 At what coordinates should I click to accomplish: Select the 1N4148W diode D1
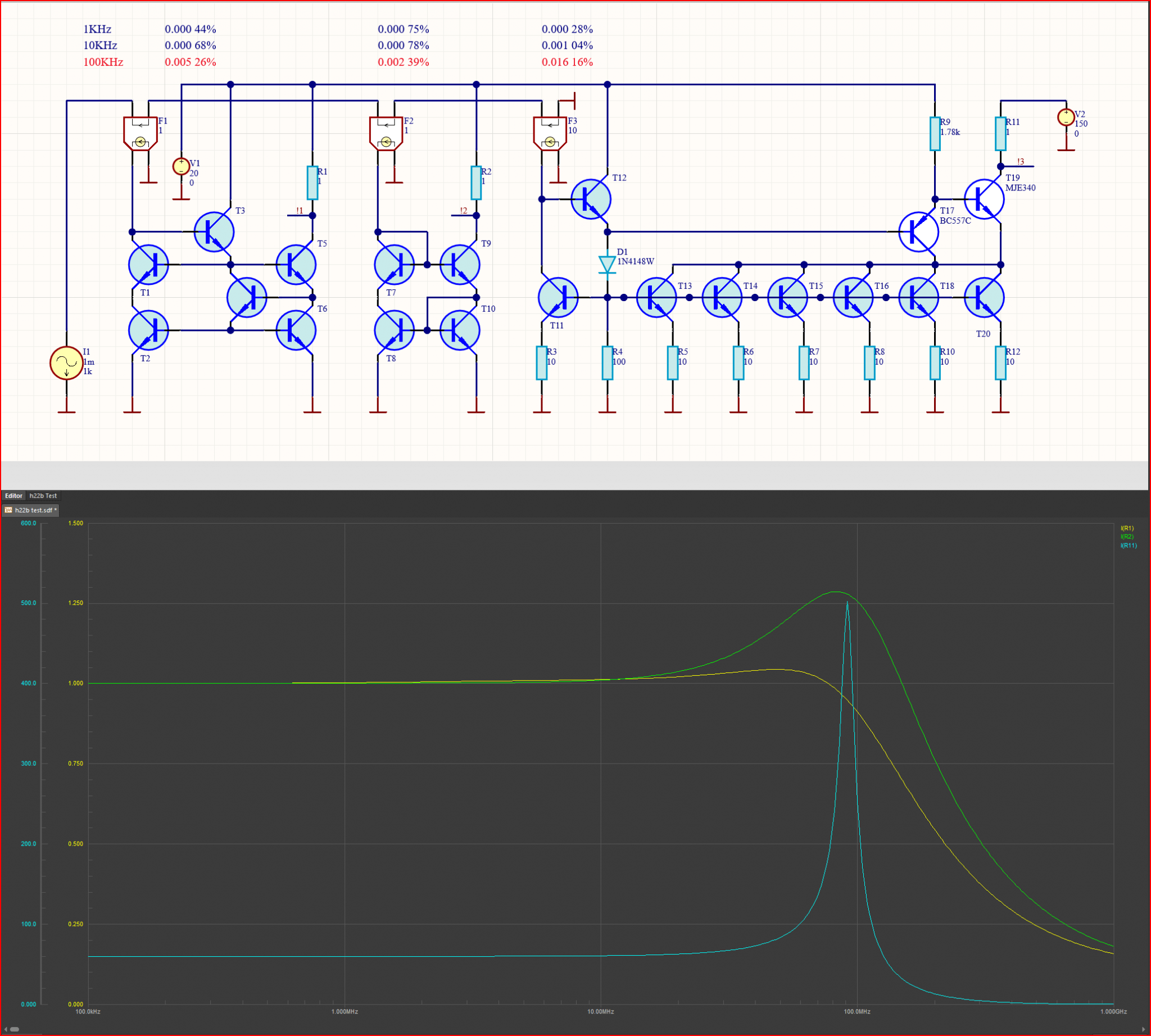607,265
